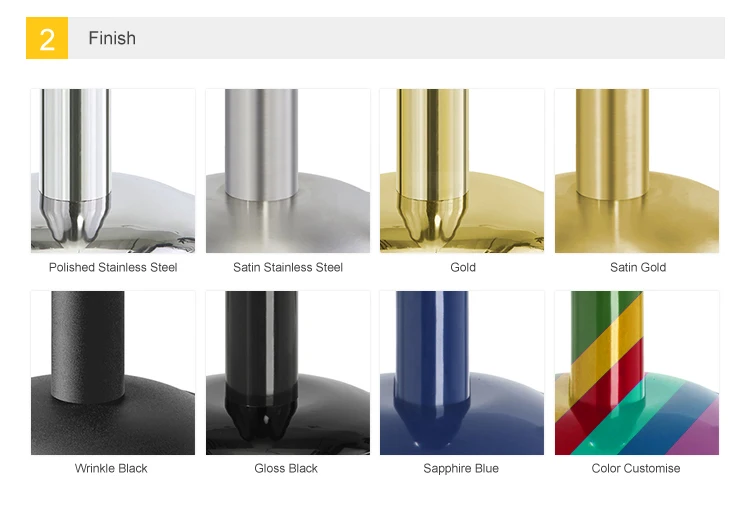Click the Gold text label
Viewport: 750px width, 514px height.
click(x=463, y=267)
